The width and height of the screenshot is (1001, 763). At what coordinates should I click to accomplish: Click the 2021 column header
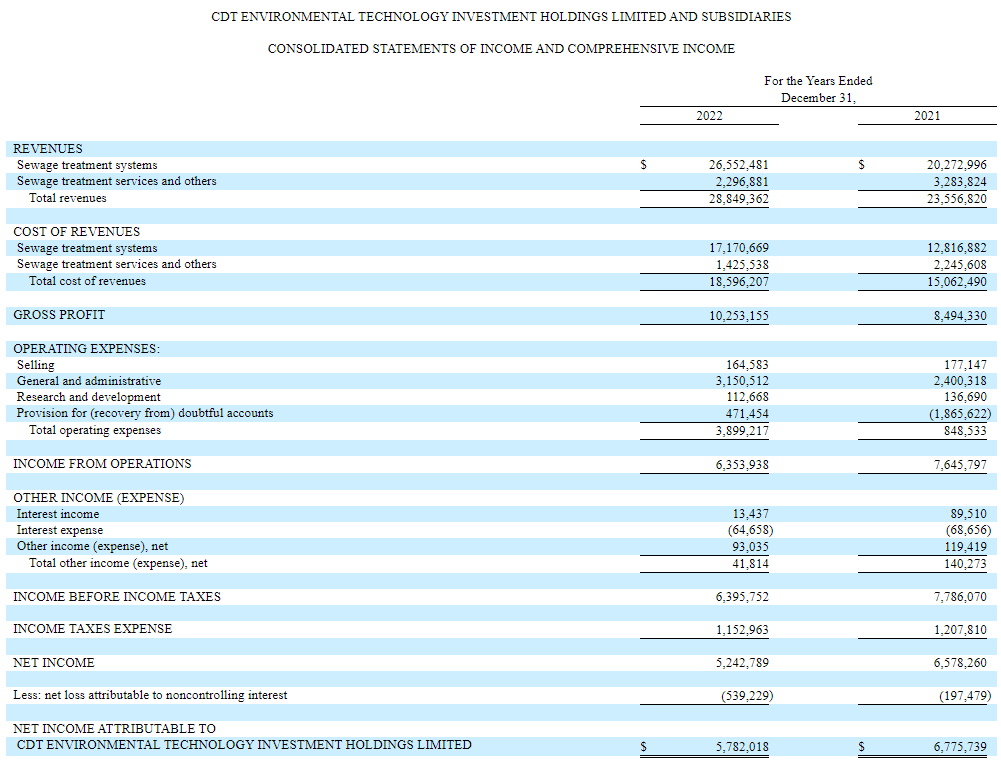coord(926,116)
